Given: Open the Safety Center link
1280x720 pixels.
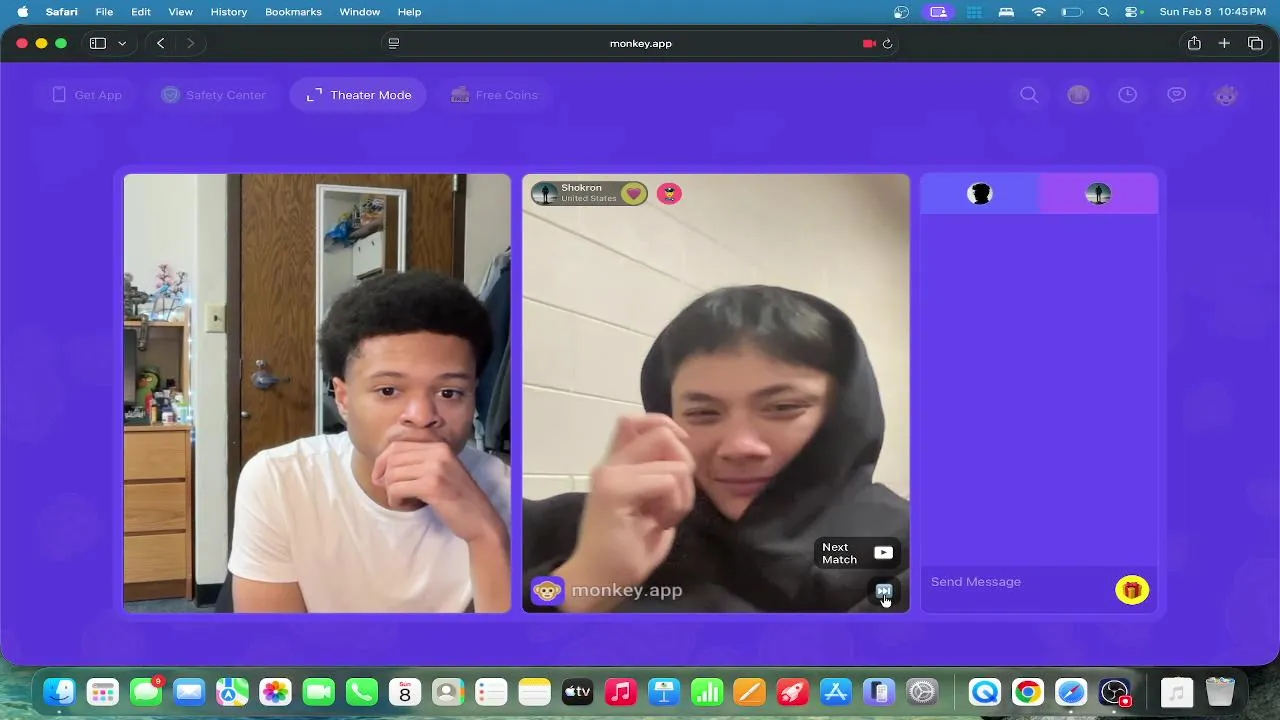Looking at the screenshot, I should coord(213,95).
